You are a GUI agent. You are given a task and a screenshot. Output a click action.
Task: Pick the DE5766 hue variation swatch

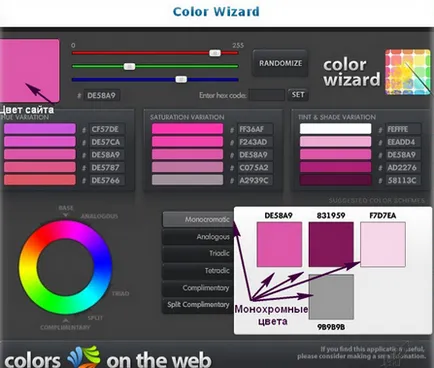pyautogui.click(x=40, y=180)
